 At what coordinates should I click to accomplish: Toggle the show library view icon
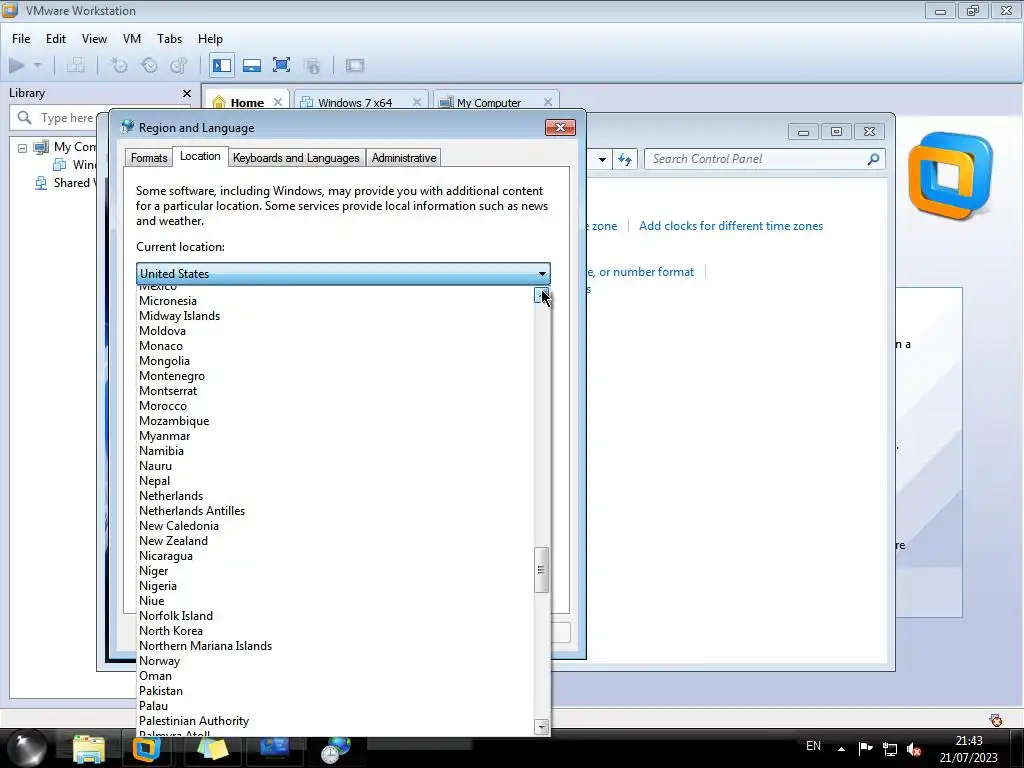[x=222, y=65]
